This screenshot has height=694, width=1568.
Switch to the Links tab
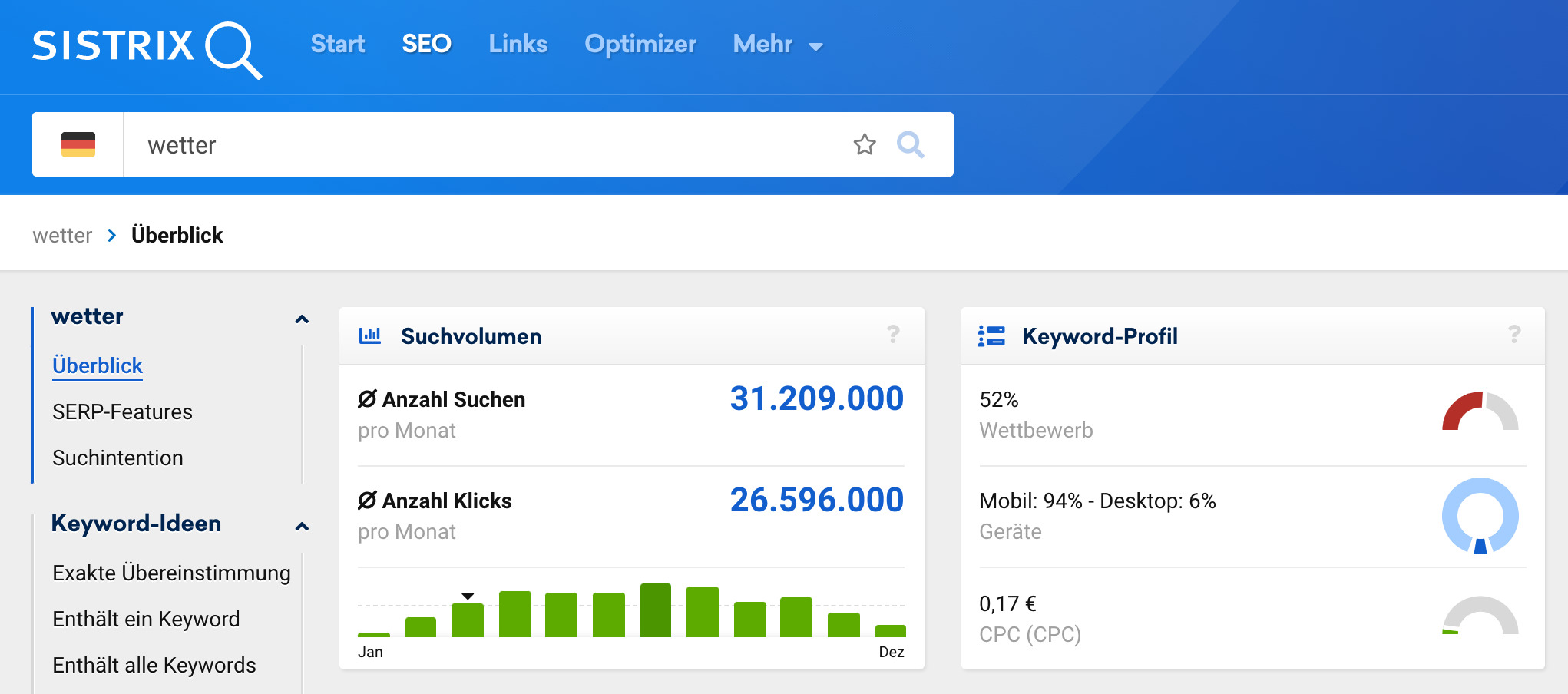(x=518, y=45)
